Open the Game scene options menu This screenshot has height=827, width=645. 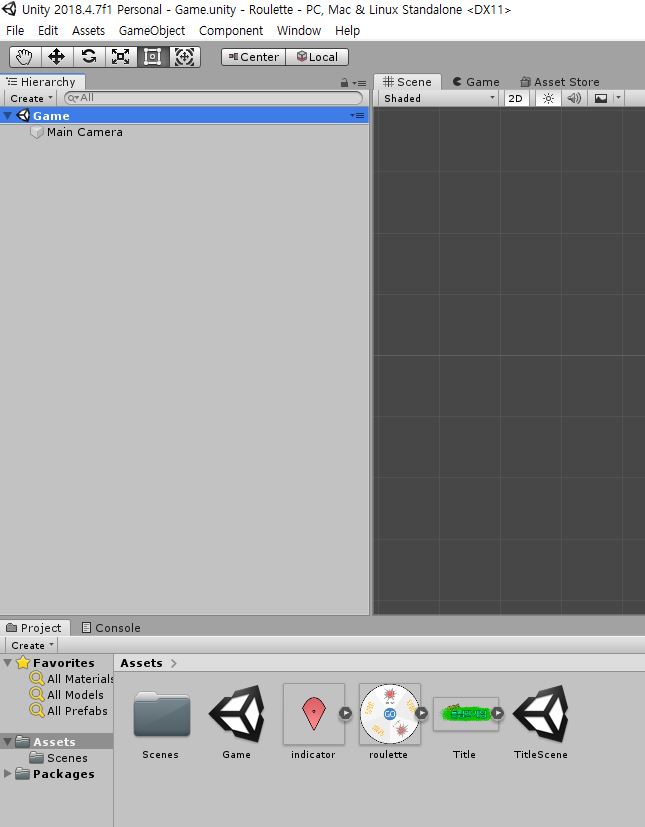click(358, 116)
